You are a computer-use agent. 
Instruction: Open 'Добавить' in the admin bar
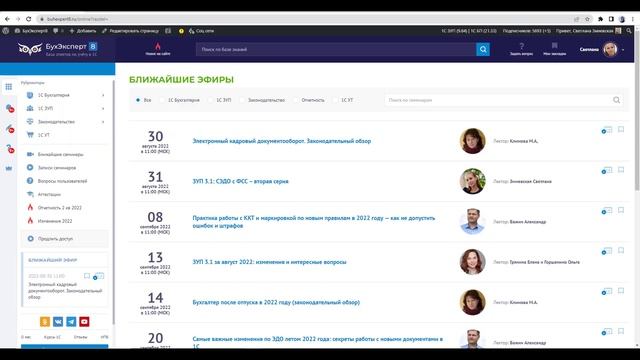pos(83,31)
